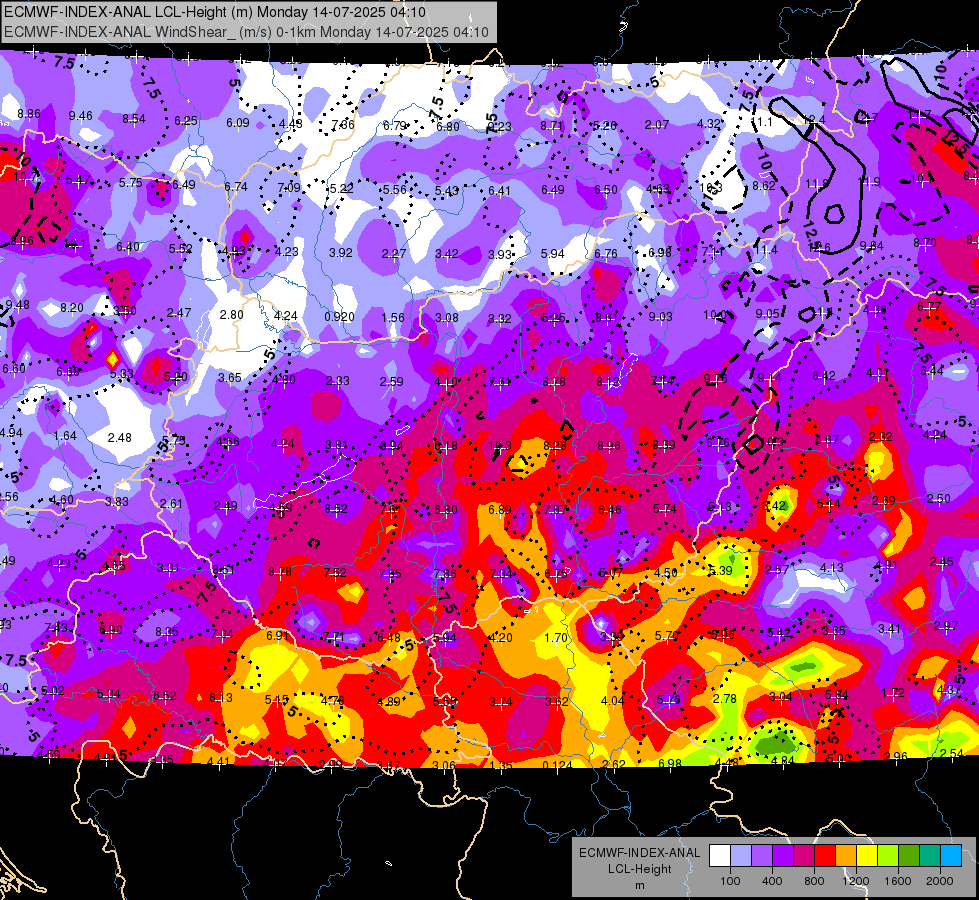Click the grid value 9.03

point(661,317)
